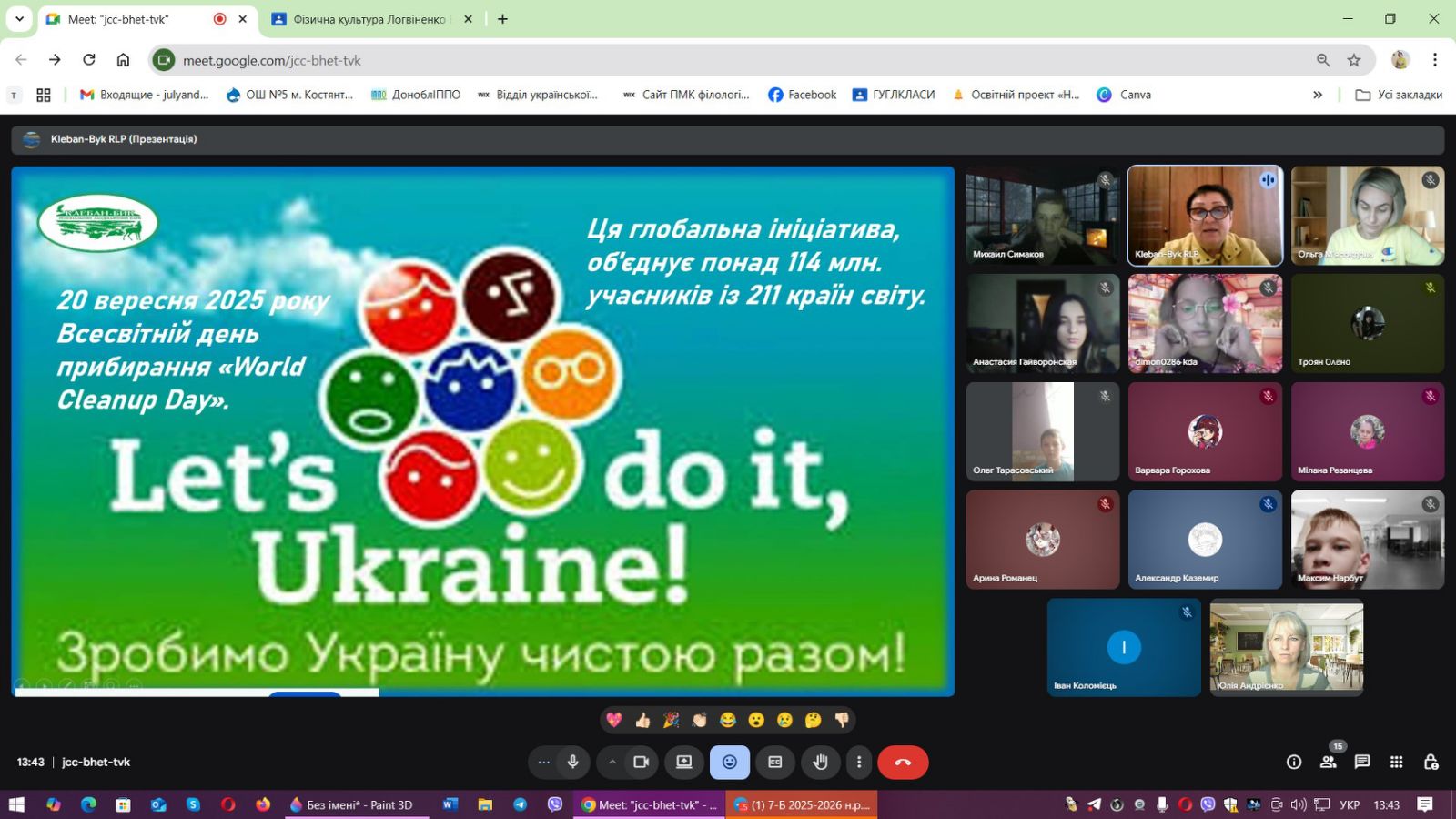Viewport: 1456px width, 819px height.
Task: Expand the hidden bookmarks chevron
Action: coord(1318,95)
